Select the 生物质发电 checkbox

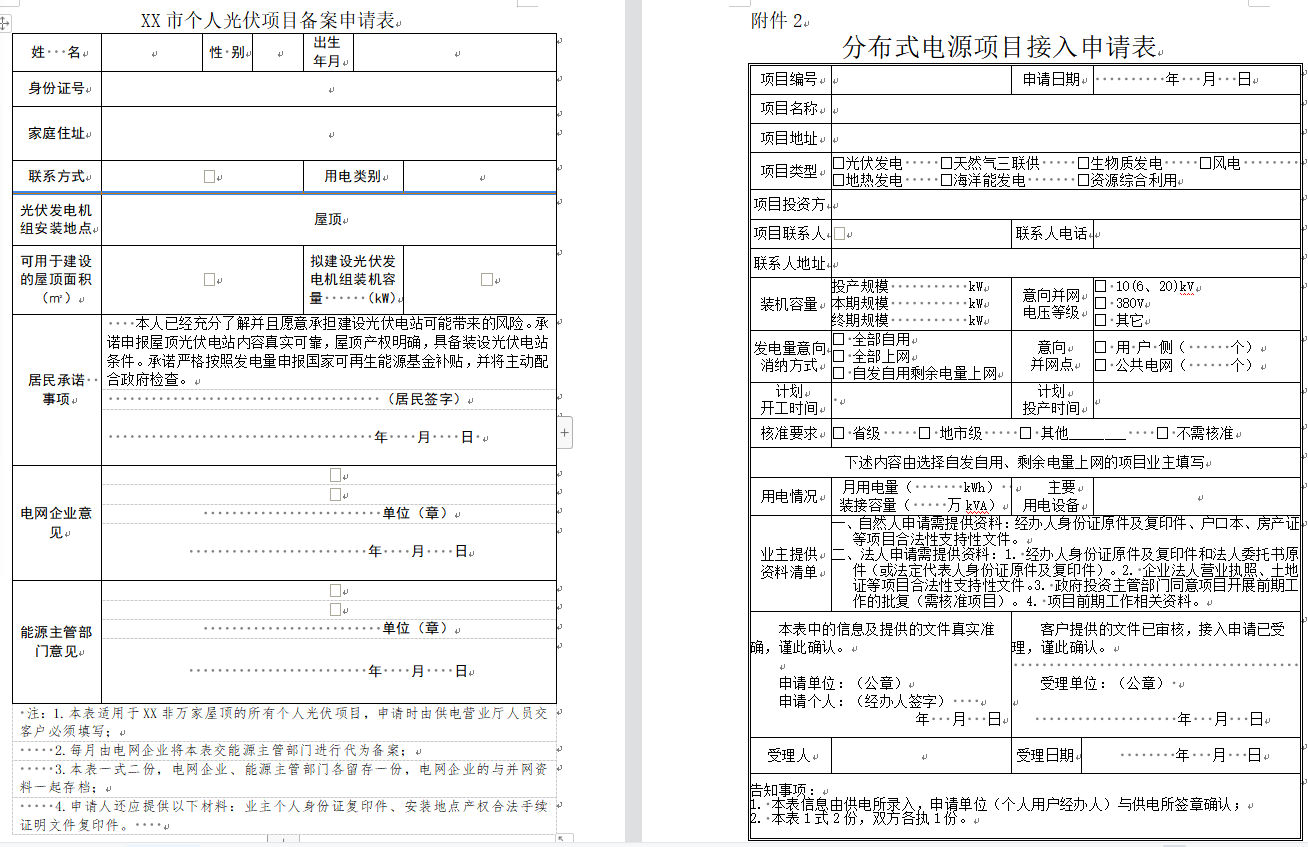coord(1083,163)
